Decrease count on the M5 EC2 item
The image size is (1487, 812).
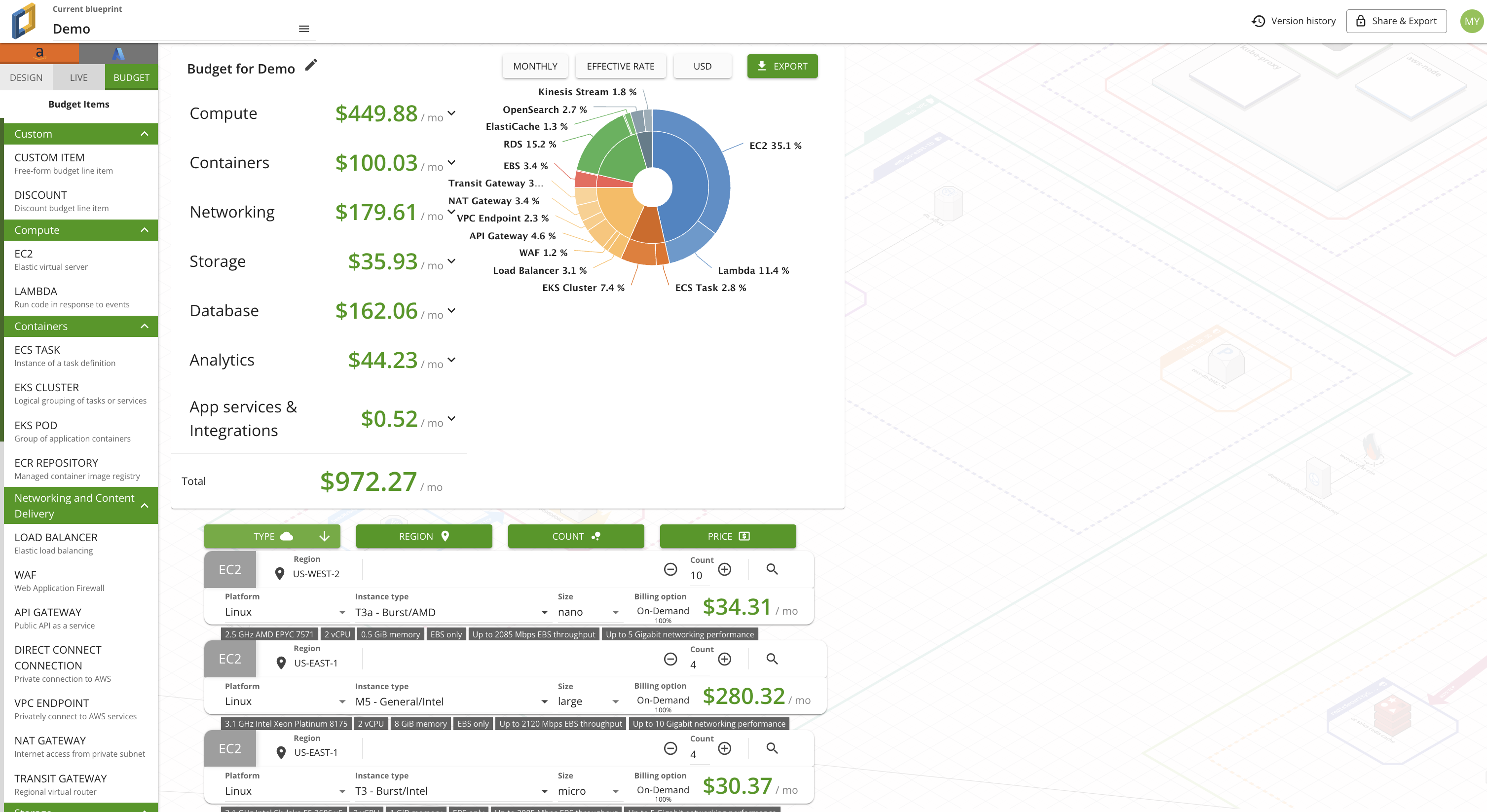click(670, 659)
